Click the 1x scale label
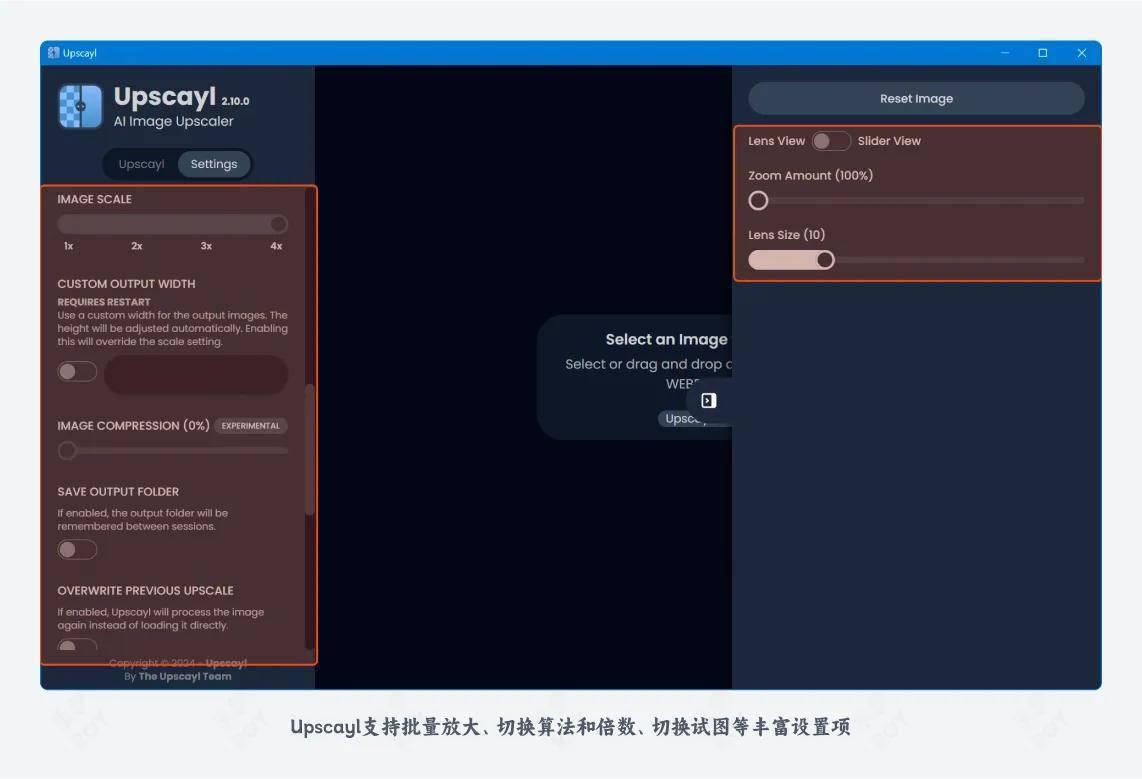The height and width of the screenshot is (779, 1142). [x=68, y=246]
